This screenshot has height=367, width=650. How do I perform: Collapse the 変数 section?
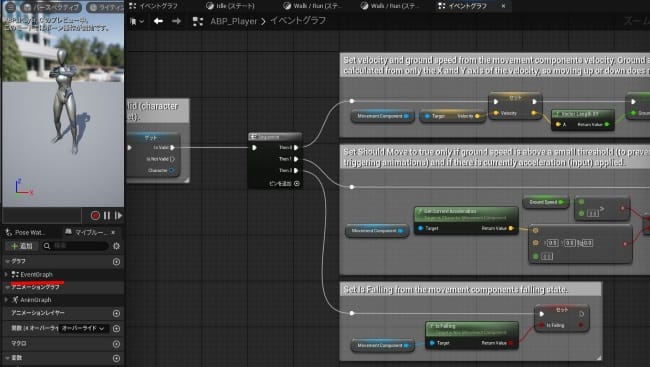pyautogui.click(x=7, y=358)
